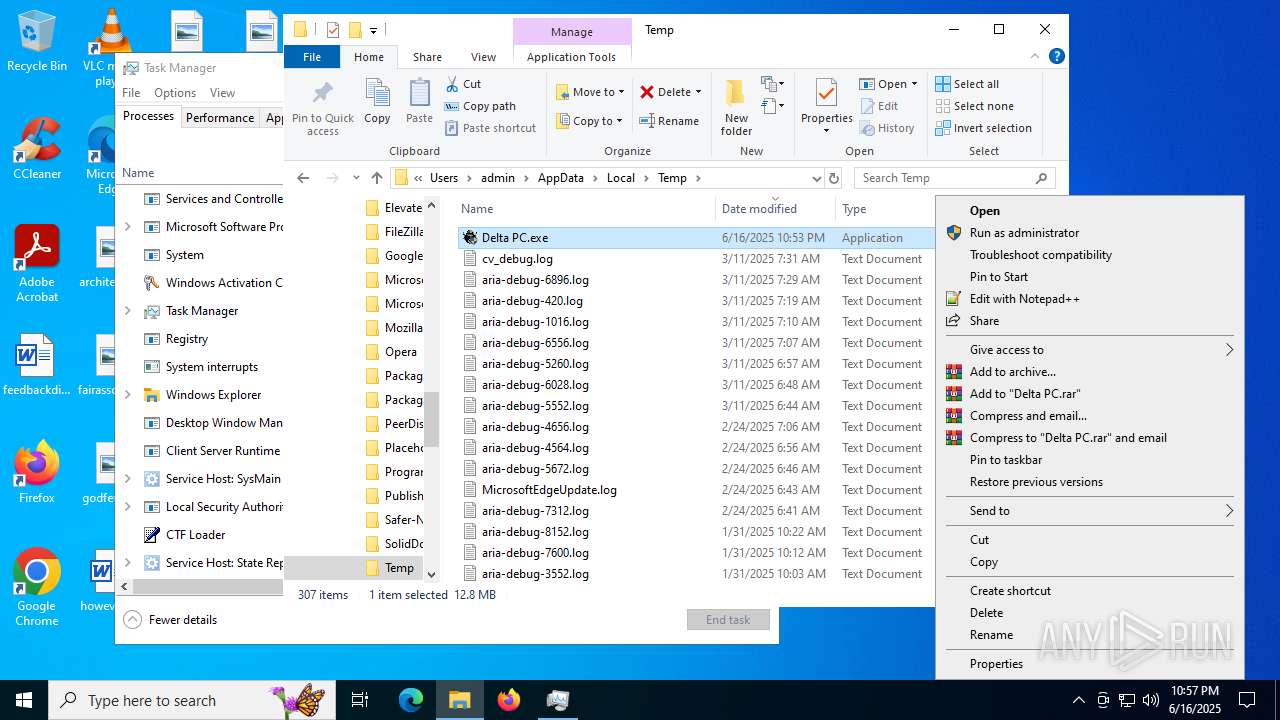Click the Up one level arrow
The image size is (1280, 720).
[377, 178]
